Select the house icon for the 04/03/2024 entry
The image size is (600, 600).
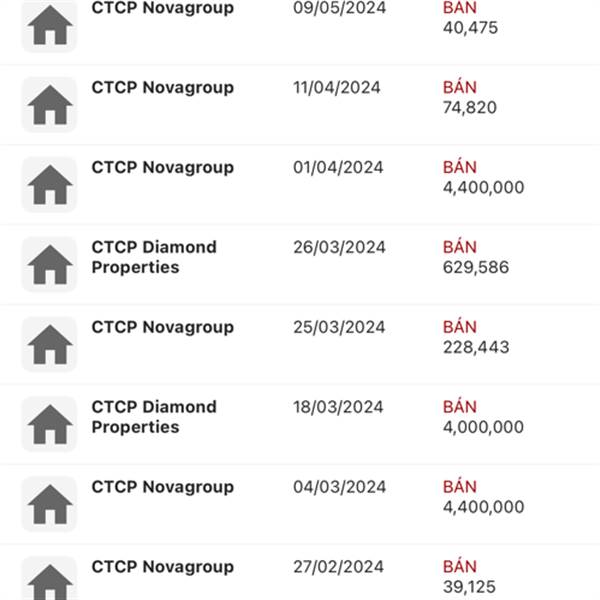pyautogui.click(x=49, y=504)
